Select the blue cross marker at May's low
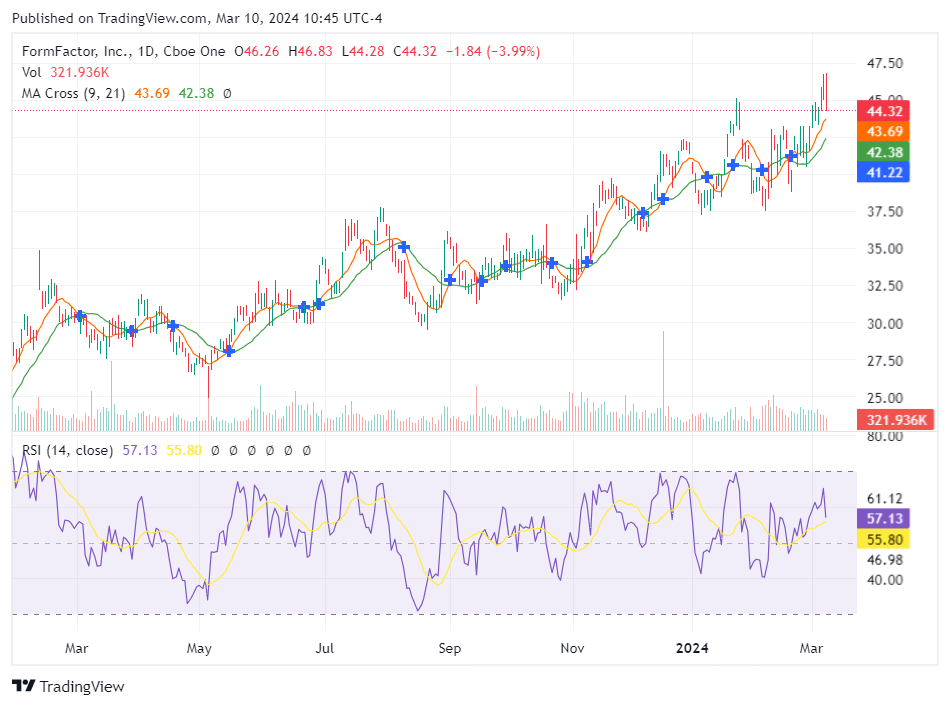 coord(229,351)
